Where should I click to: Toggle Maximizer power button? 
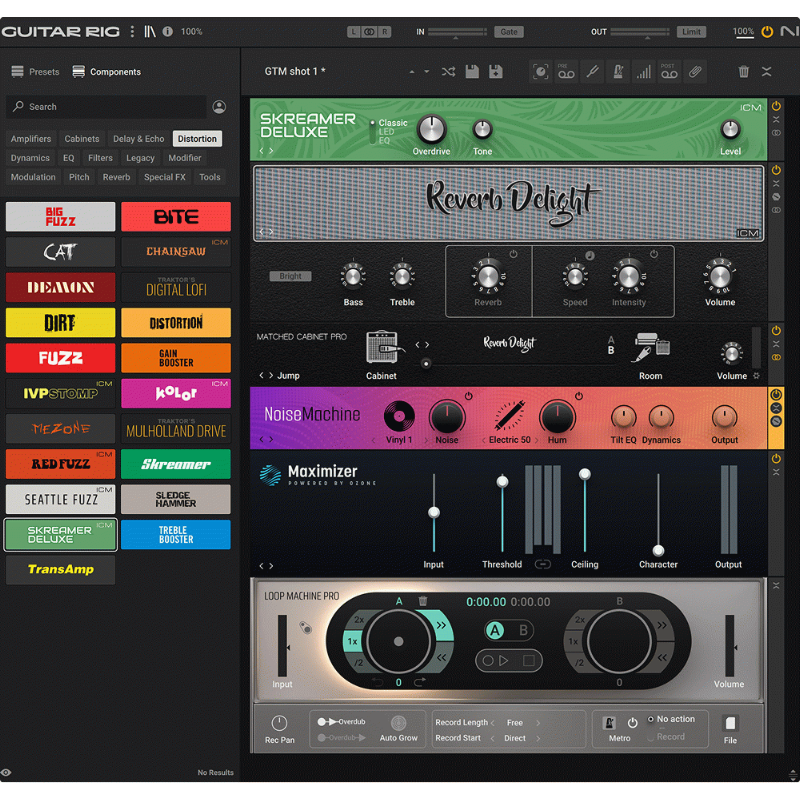[776, 458]
